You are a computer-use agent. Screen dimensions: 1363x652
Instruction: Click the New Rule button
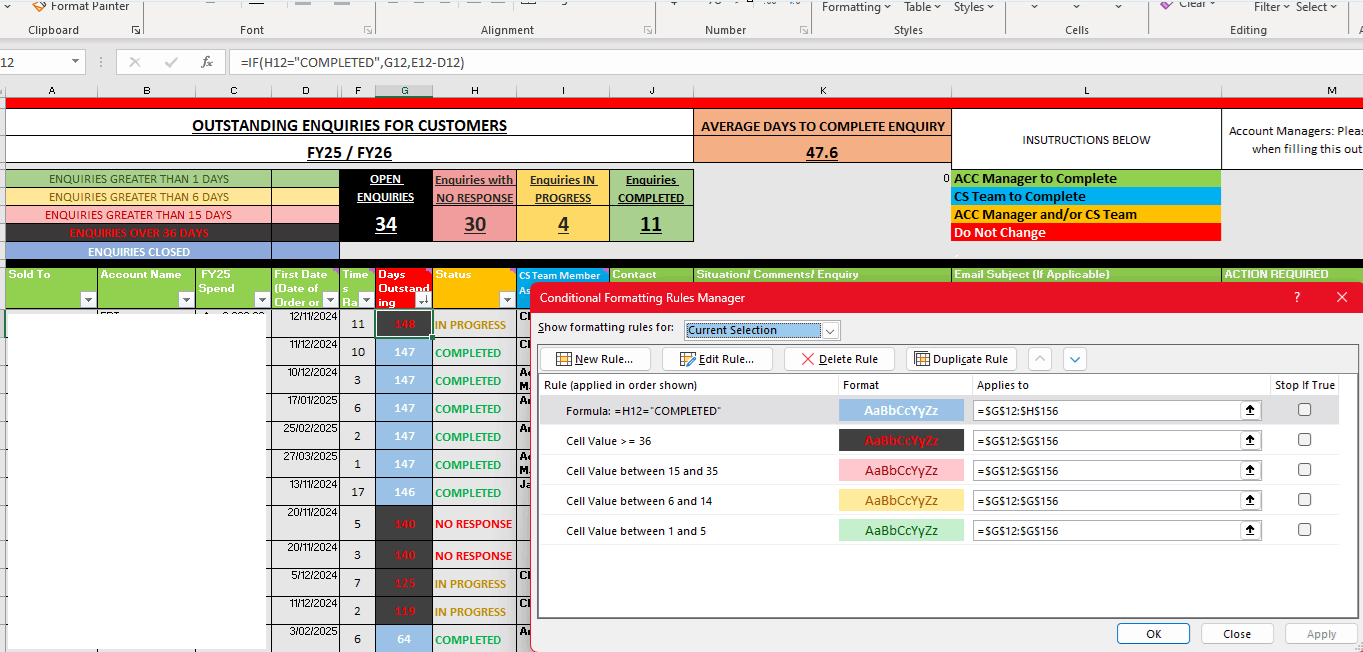coord(594,359)
